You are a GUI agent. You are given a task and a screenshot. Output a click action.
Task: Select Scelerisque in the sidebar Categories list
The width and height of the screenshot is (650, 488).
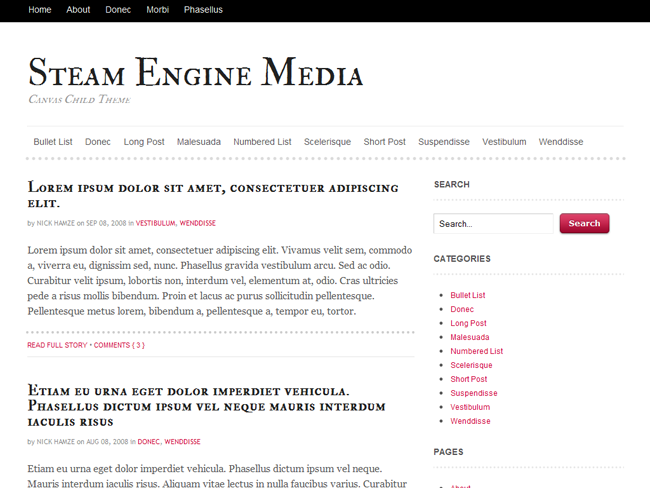(471, 365)
